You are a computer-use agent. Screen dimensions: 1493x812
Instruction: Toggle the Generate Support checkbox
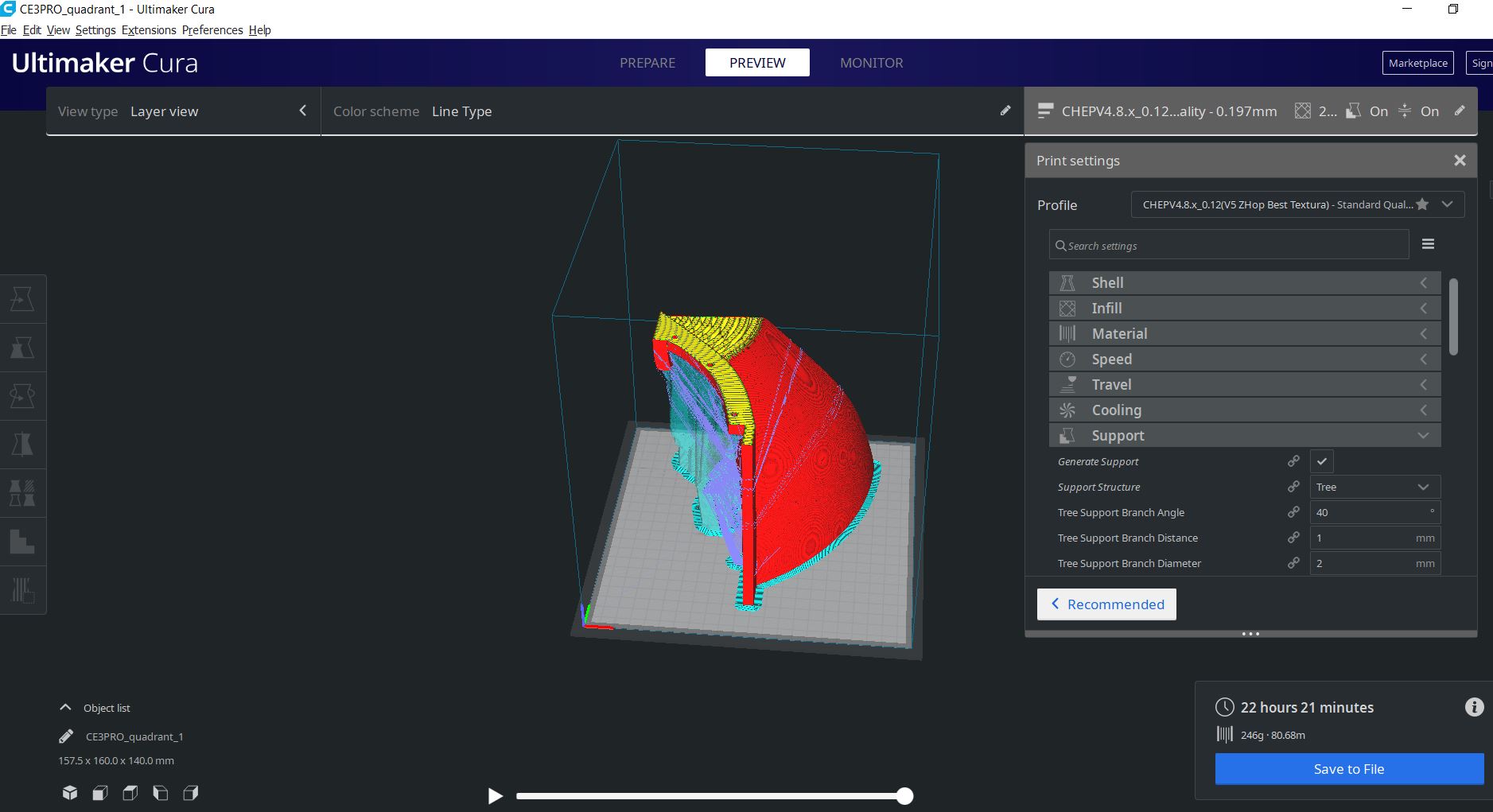1321,461
